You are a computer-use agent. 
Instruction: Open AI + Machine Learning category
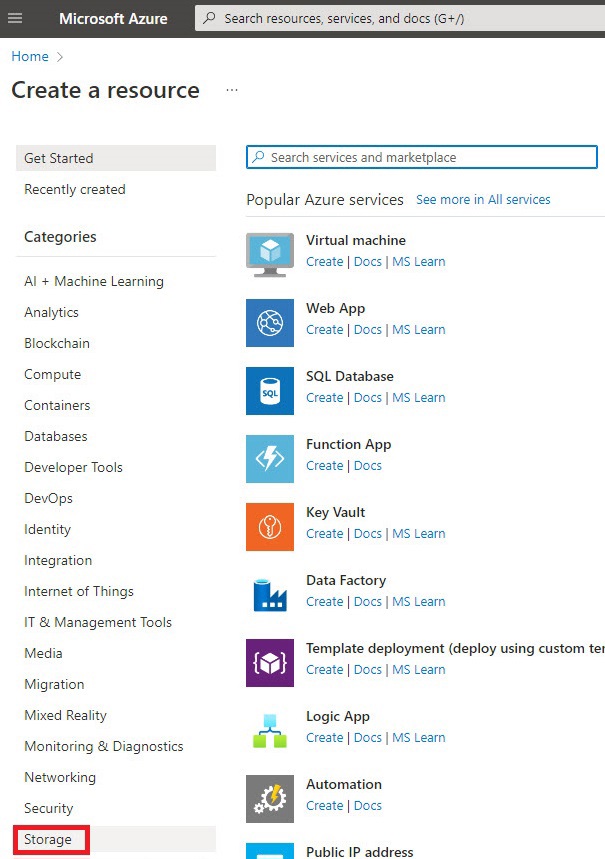[x=94, y=281]
